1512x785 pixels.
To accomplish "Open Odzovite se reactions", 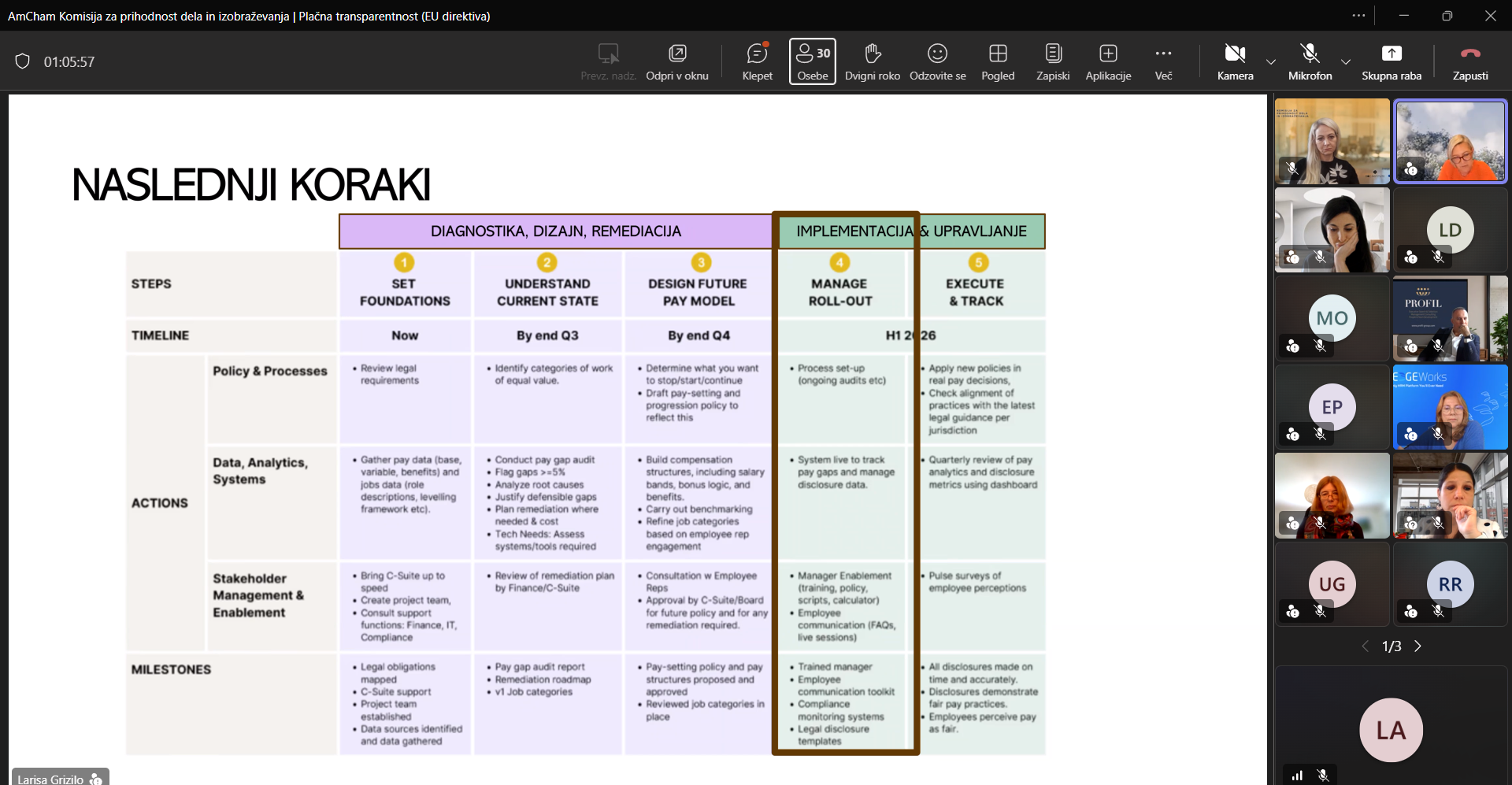I will tap(937, 61).
